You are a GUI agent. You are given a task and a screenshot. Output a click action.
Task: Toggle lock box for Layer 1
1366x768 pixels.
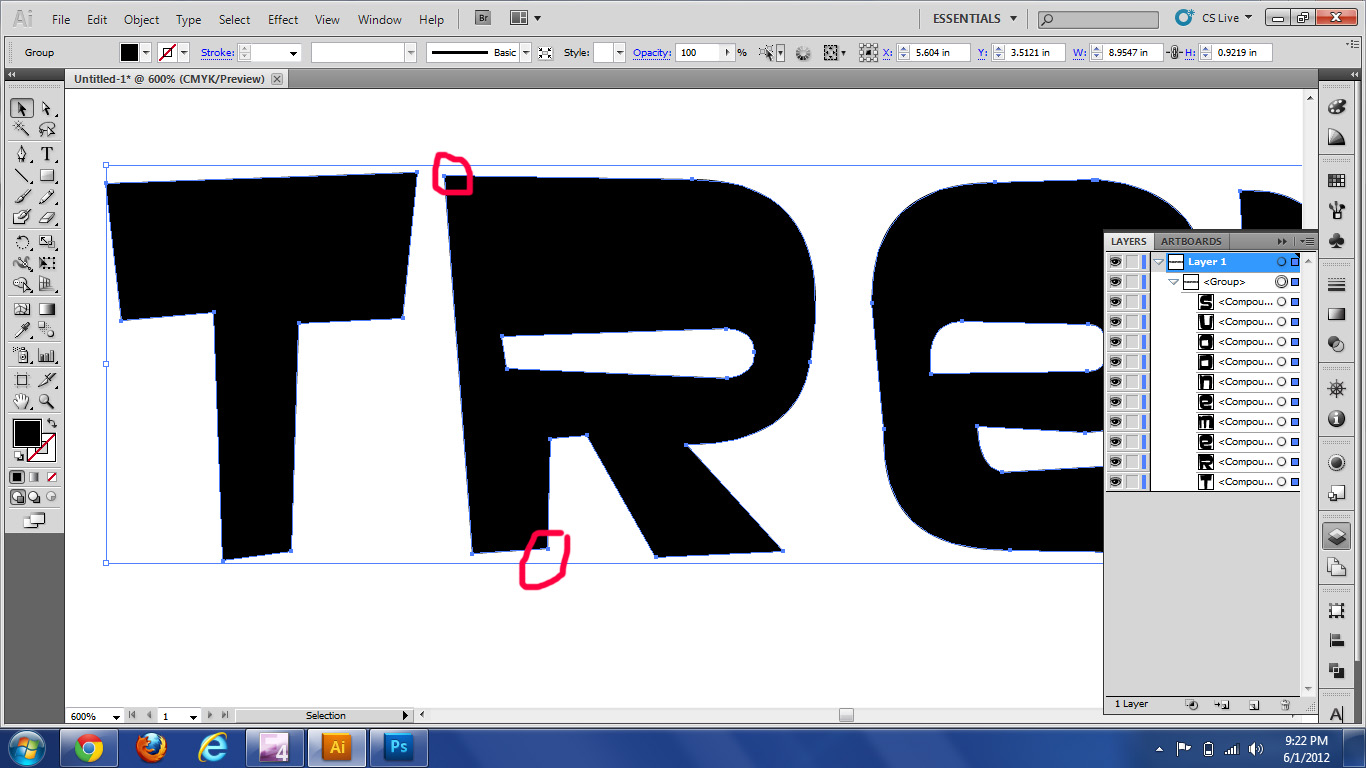pos(1133,262)
